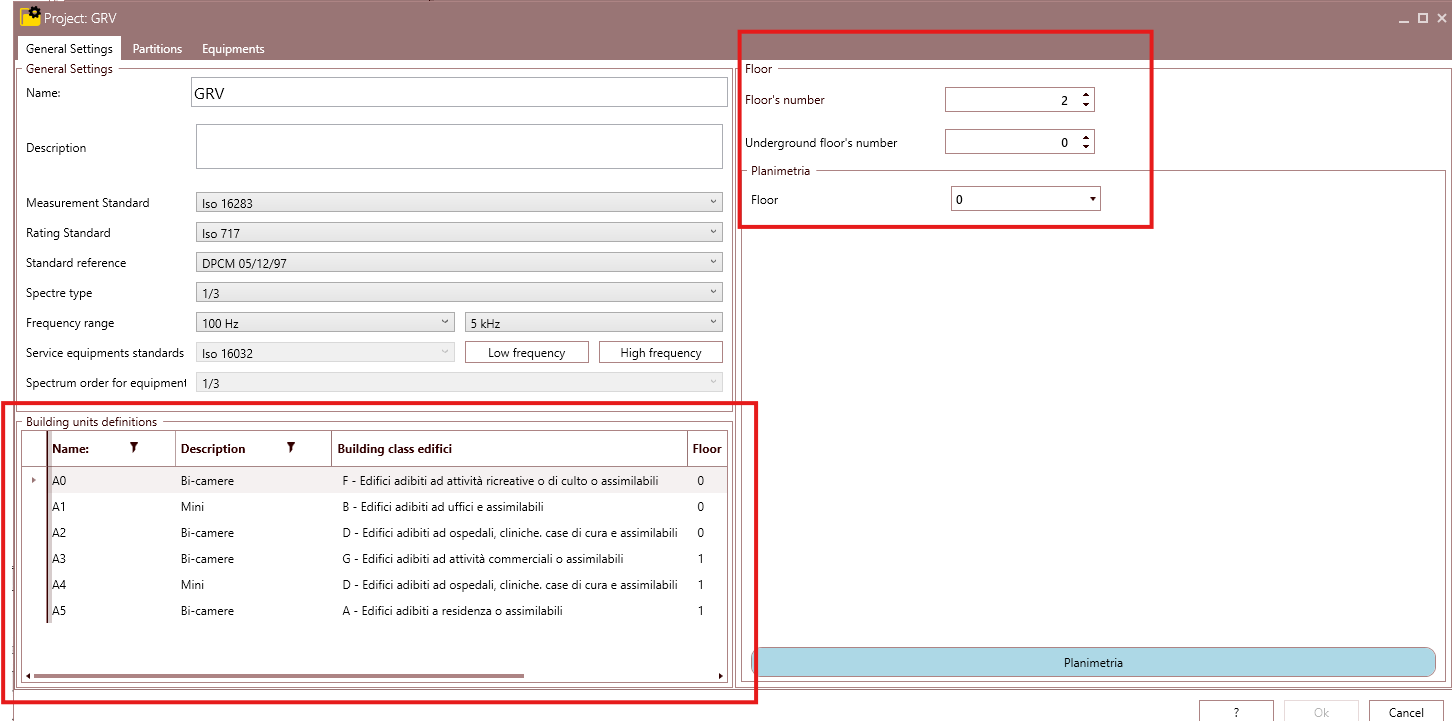Open the 5 kHz frequency range dropdown
Image resolution: width=1452 pixels, height=721 pixels.
coord(593,322)
